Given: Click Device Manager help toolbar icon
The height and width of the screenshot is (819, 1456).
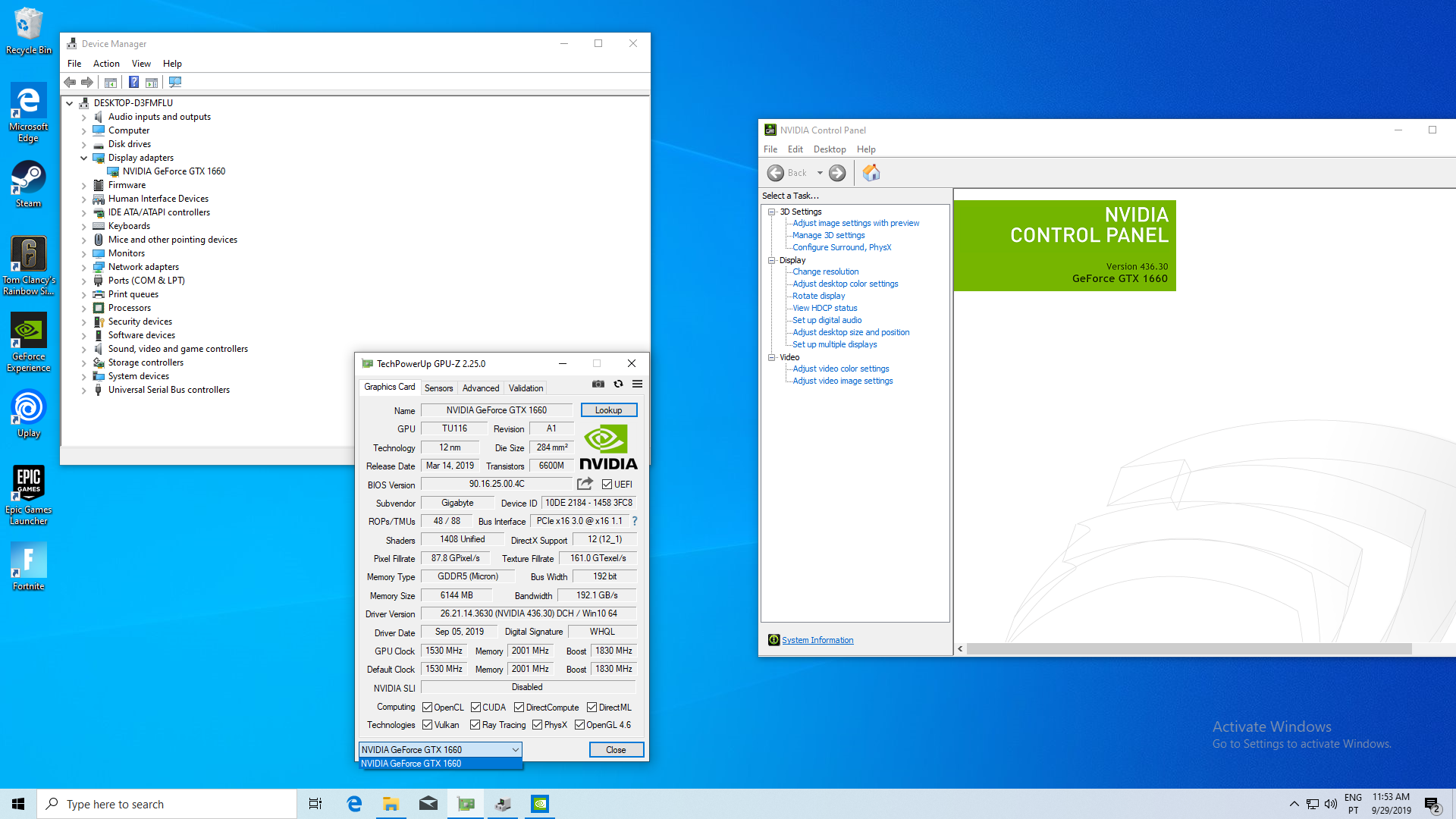Looking at the screenshot, I should 133,82.
